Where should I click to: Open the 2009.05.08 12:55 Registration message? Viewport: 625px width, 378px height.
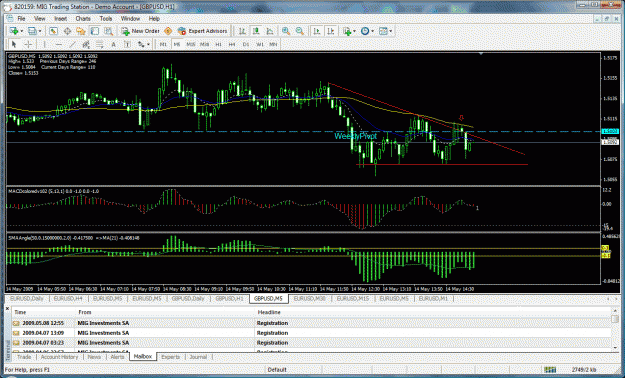(311, 323)
